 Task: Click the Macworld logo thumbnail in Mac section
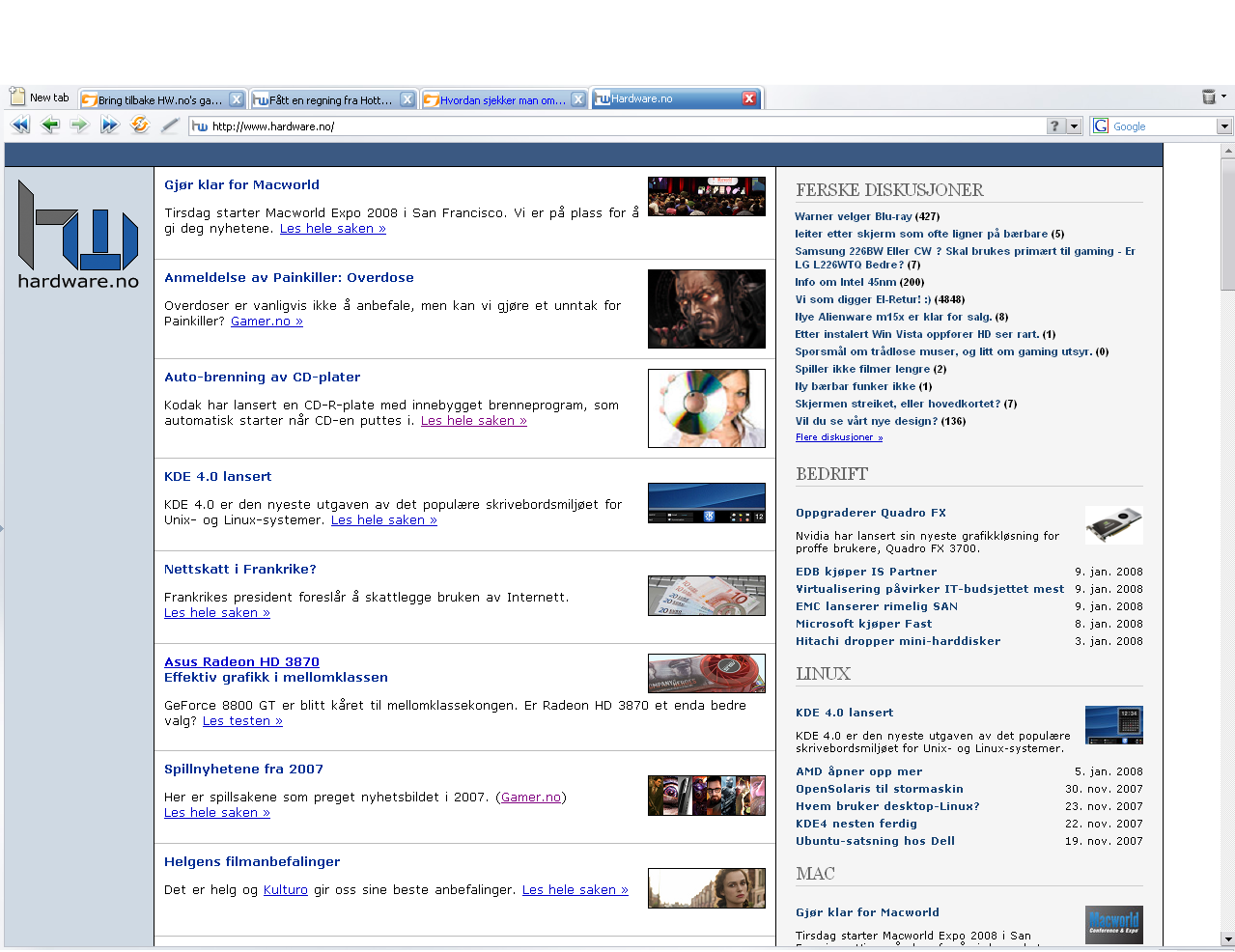point(1114,925)
